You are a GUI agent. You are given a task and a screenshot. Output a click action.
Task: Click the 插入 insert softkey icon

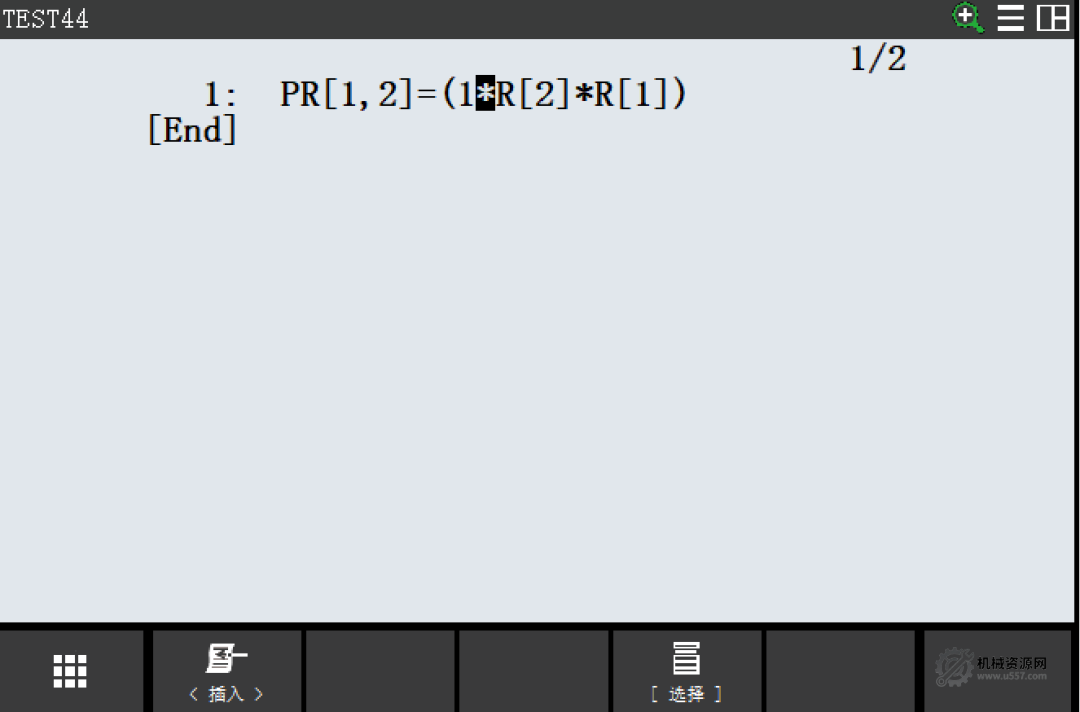click(226, 658)
